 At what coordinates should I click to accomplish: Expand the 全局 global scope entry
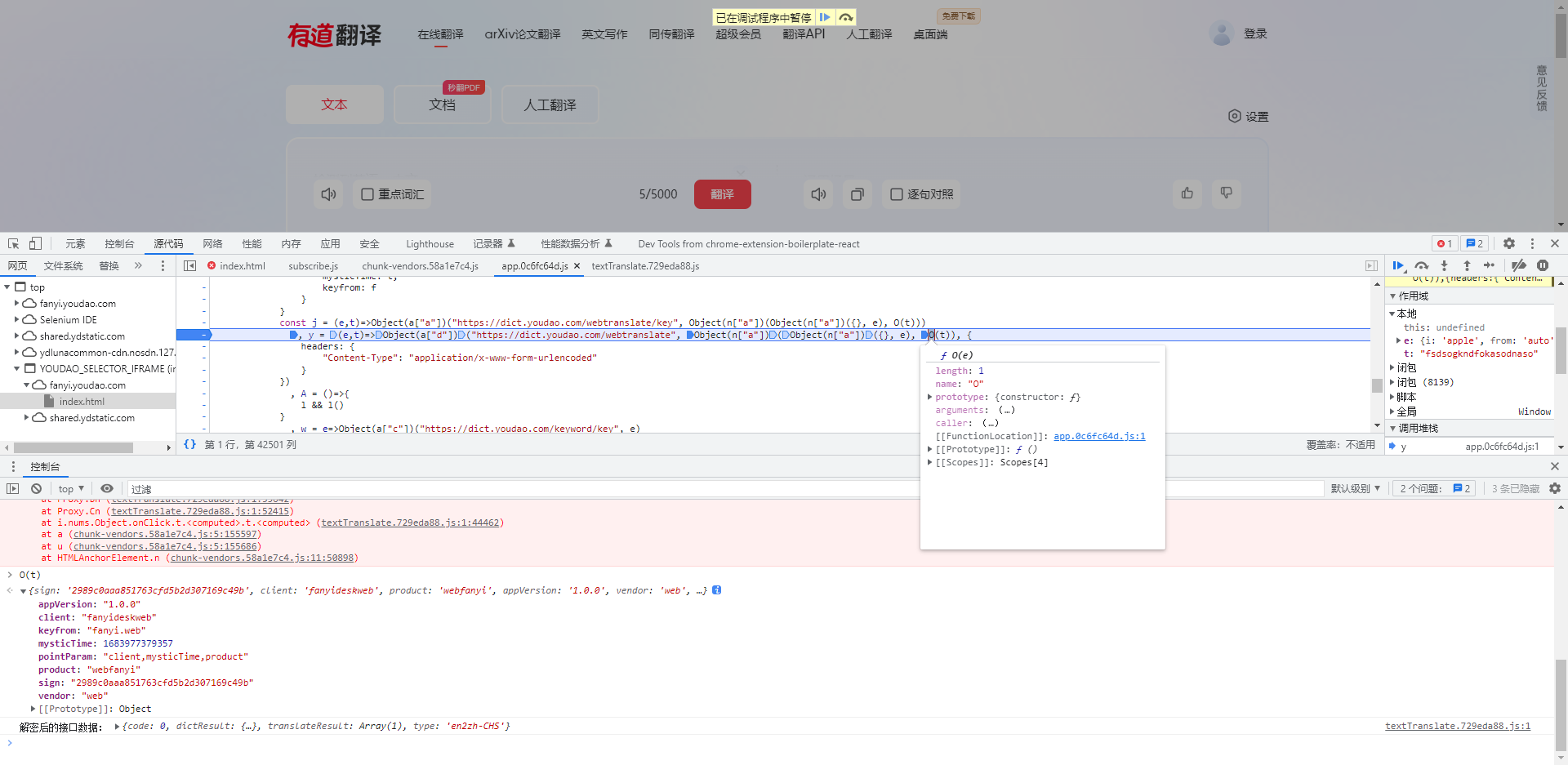point(1392,411)
